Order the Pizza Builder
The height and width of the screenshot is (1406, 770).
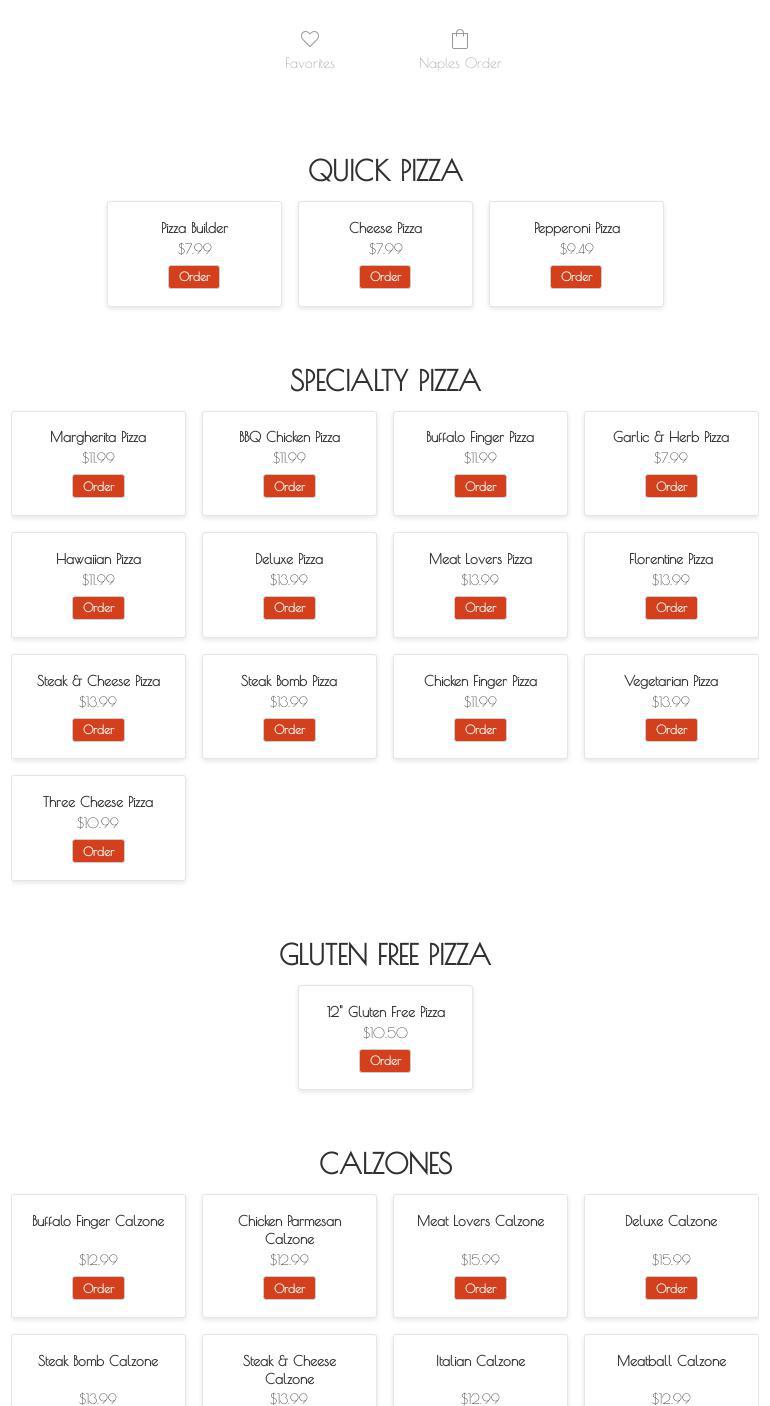pyautogui.click(x=194, y=277)
